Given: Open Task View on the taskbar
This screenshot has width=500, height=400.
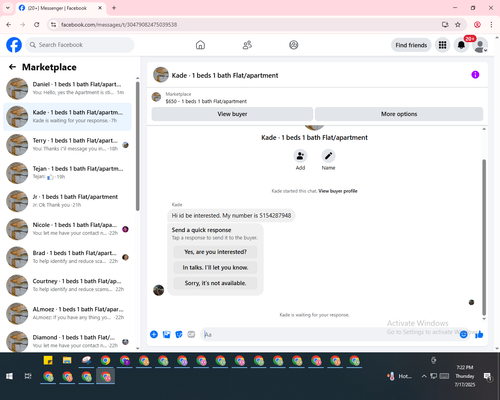Looking at the screenshot, I should pyautogui.click(x=28, y=376).
